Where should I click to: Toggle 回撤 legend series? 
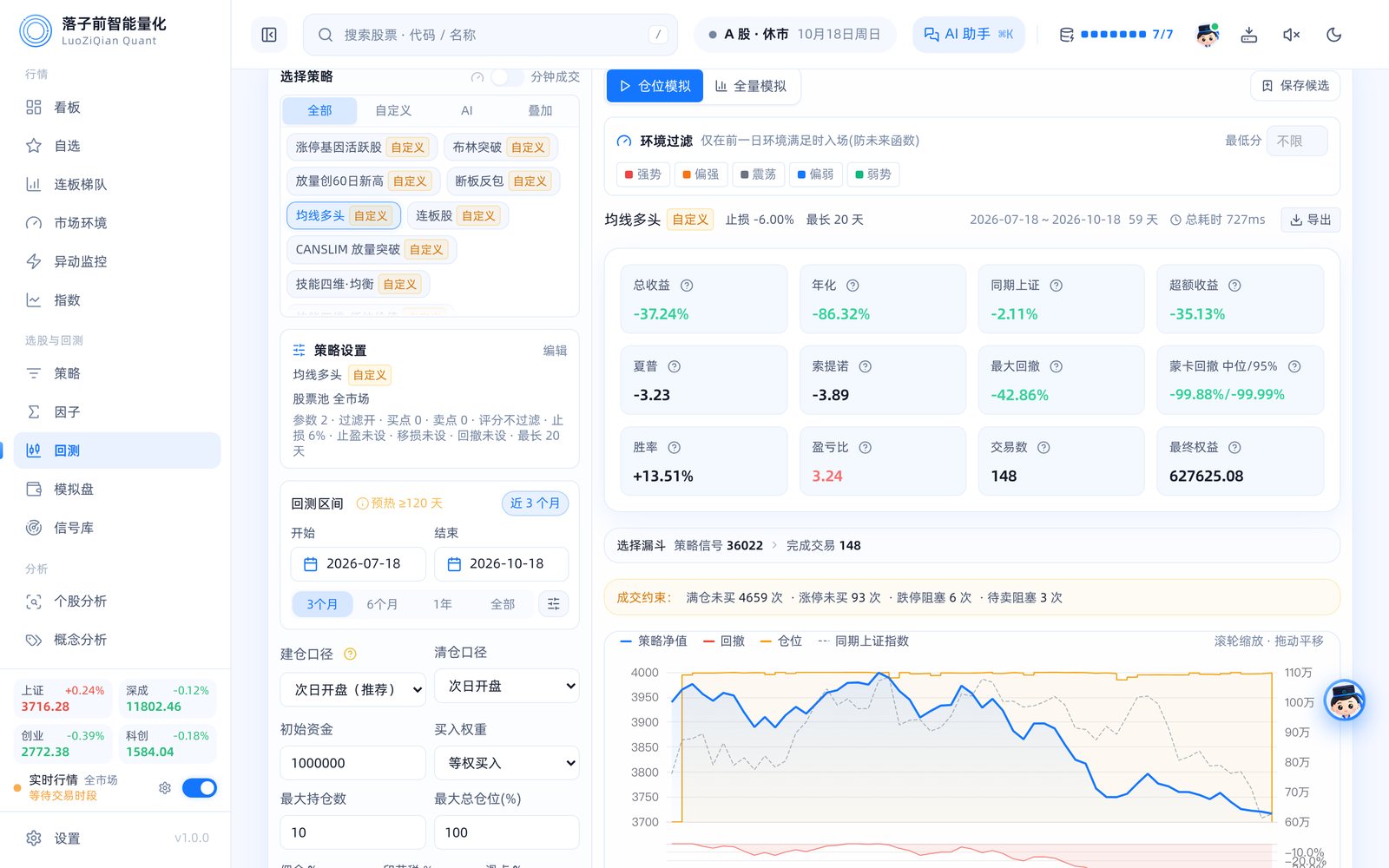click(724, 641)
